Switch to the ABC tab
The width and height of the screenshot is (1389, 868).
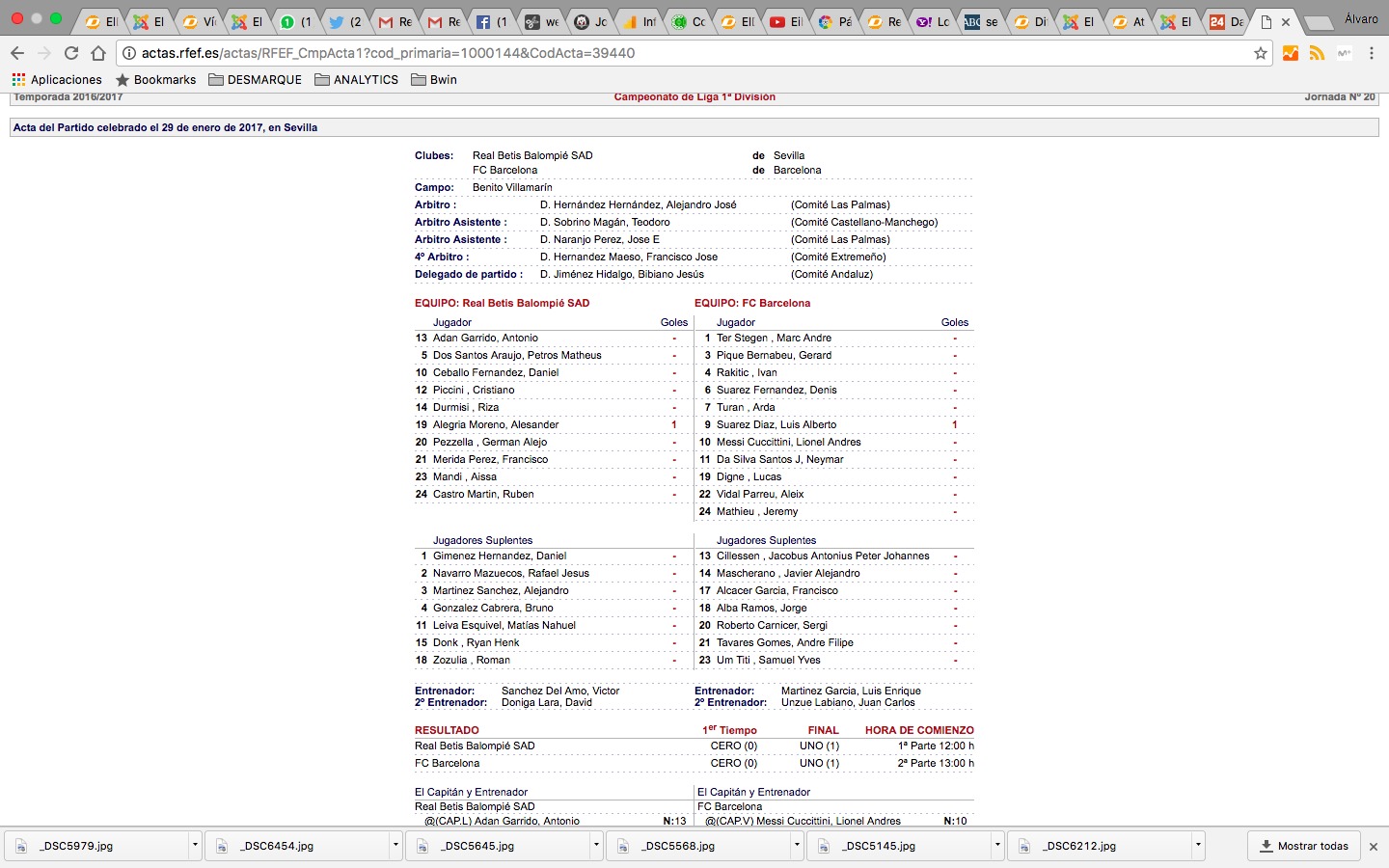(981, 21)
